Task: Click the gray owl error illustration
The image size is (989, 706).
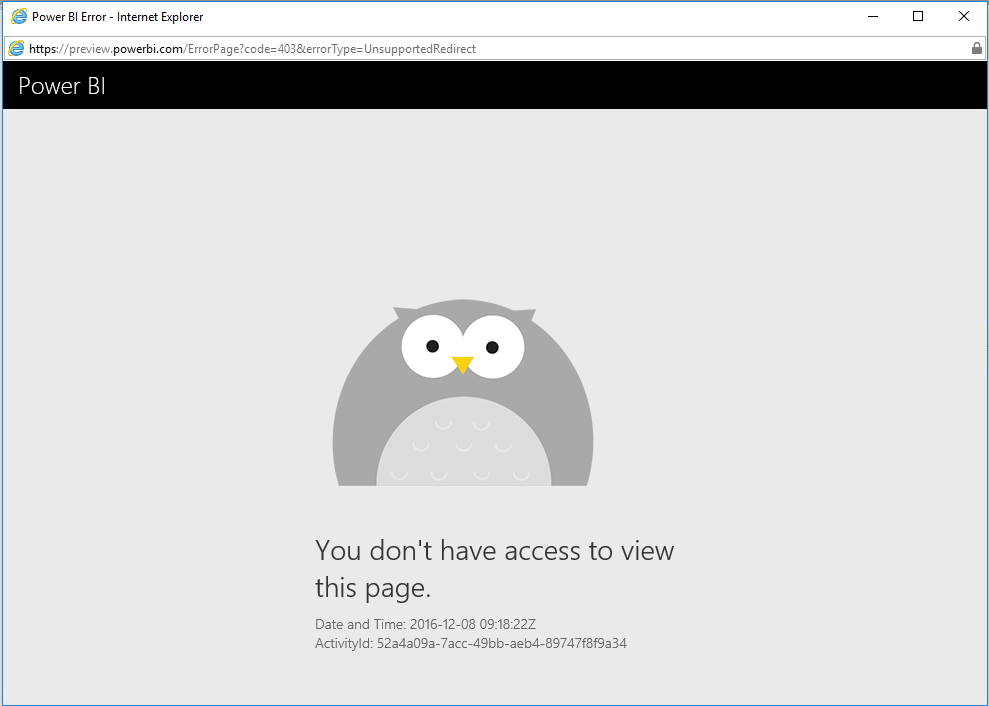Action: 463,392
